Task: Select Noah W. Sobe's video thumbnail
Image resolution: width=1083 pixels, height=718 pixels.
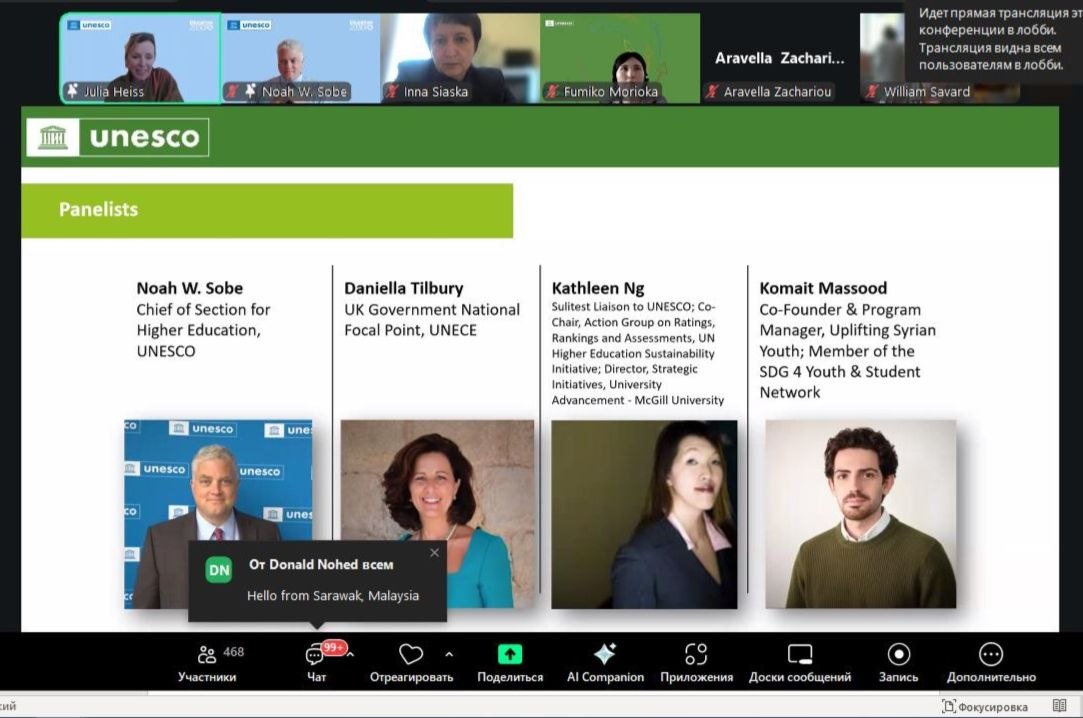Action: (300, 58)
